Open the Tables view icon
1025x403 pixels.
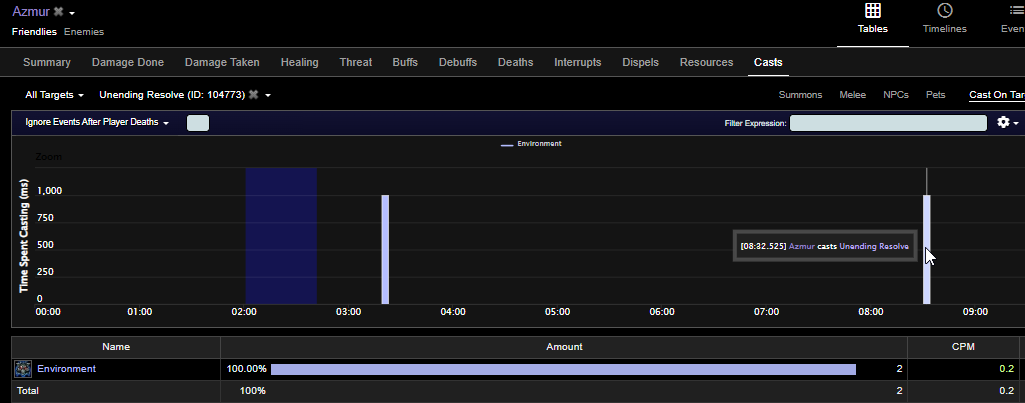click(873, 10)
